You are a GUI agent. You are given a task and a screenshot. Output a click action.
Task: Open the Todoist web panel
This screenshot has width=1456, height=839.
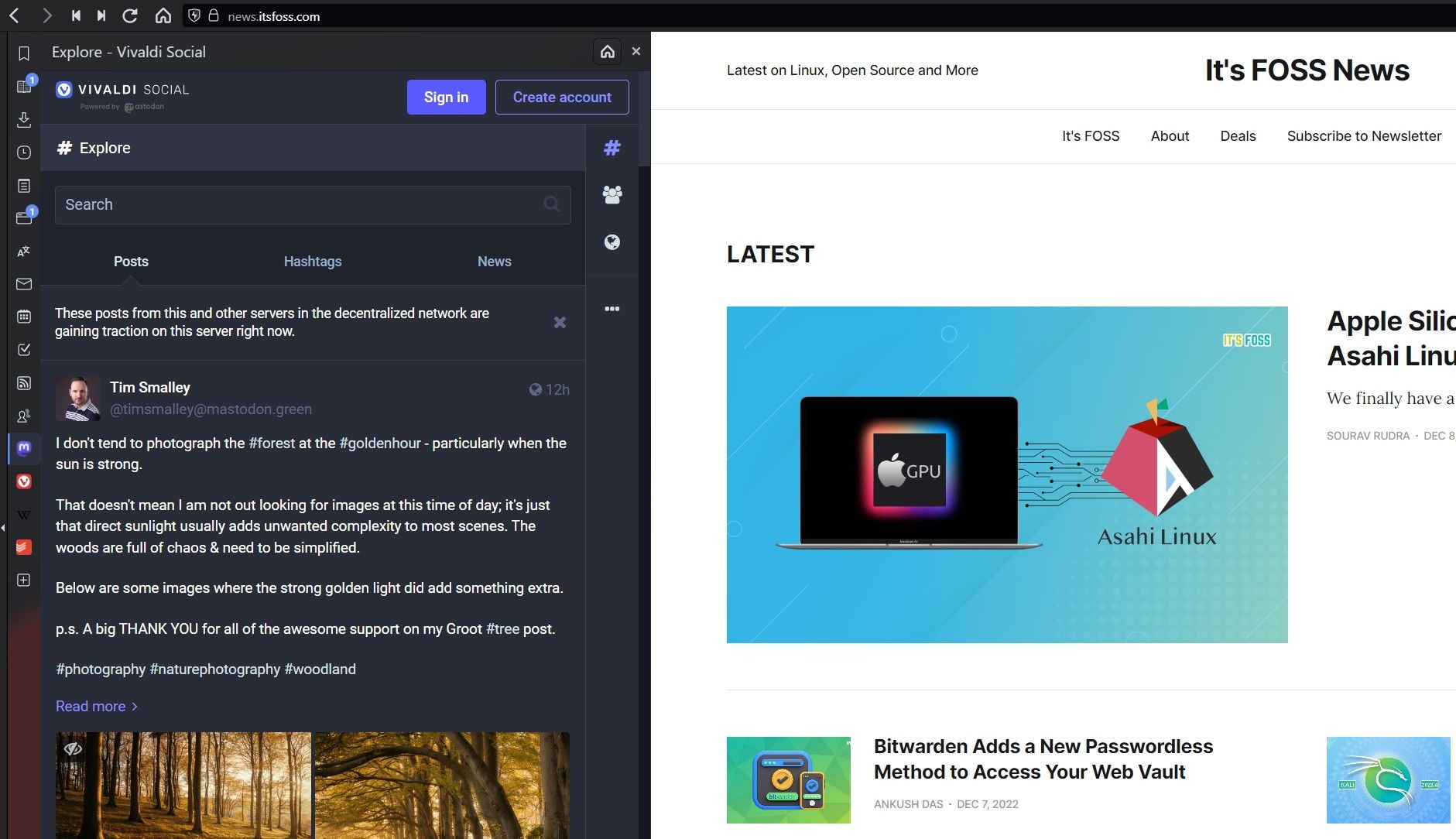23,547
